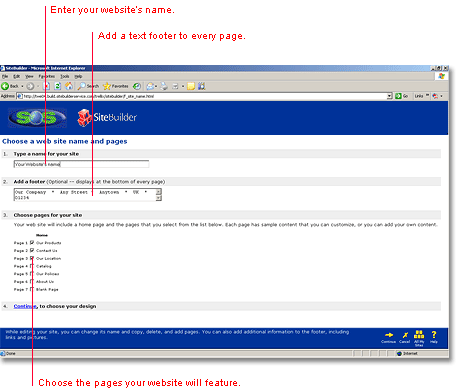Viewport: 459px width, 392px height.
Task: Open the Favorites star button
Action: pyautogui.click(x=116, y=86)
